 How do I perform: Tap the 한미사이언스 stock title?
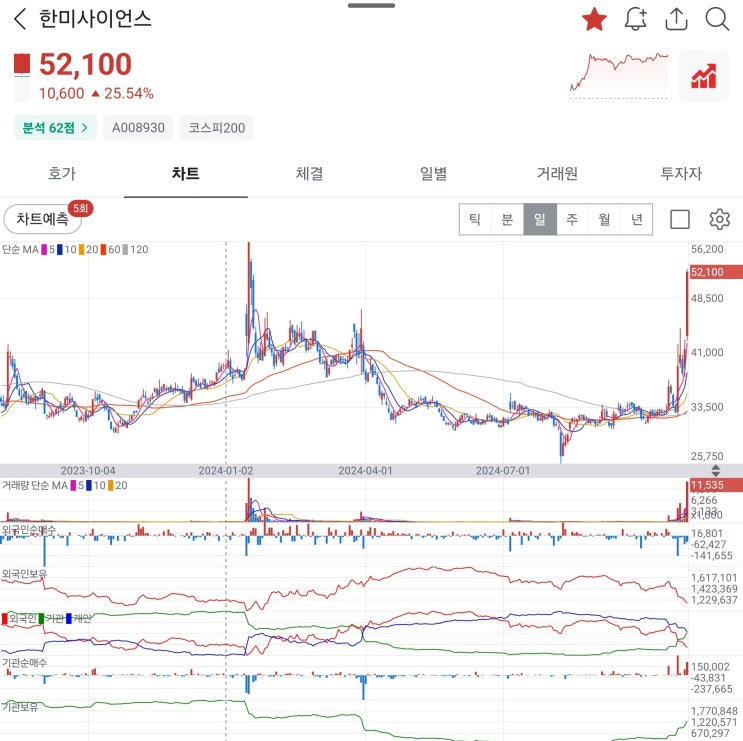click(95, 19)
